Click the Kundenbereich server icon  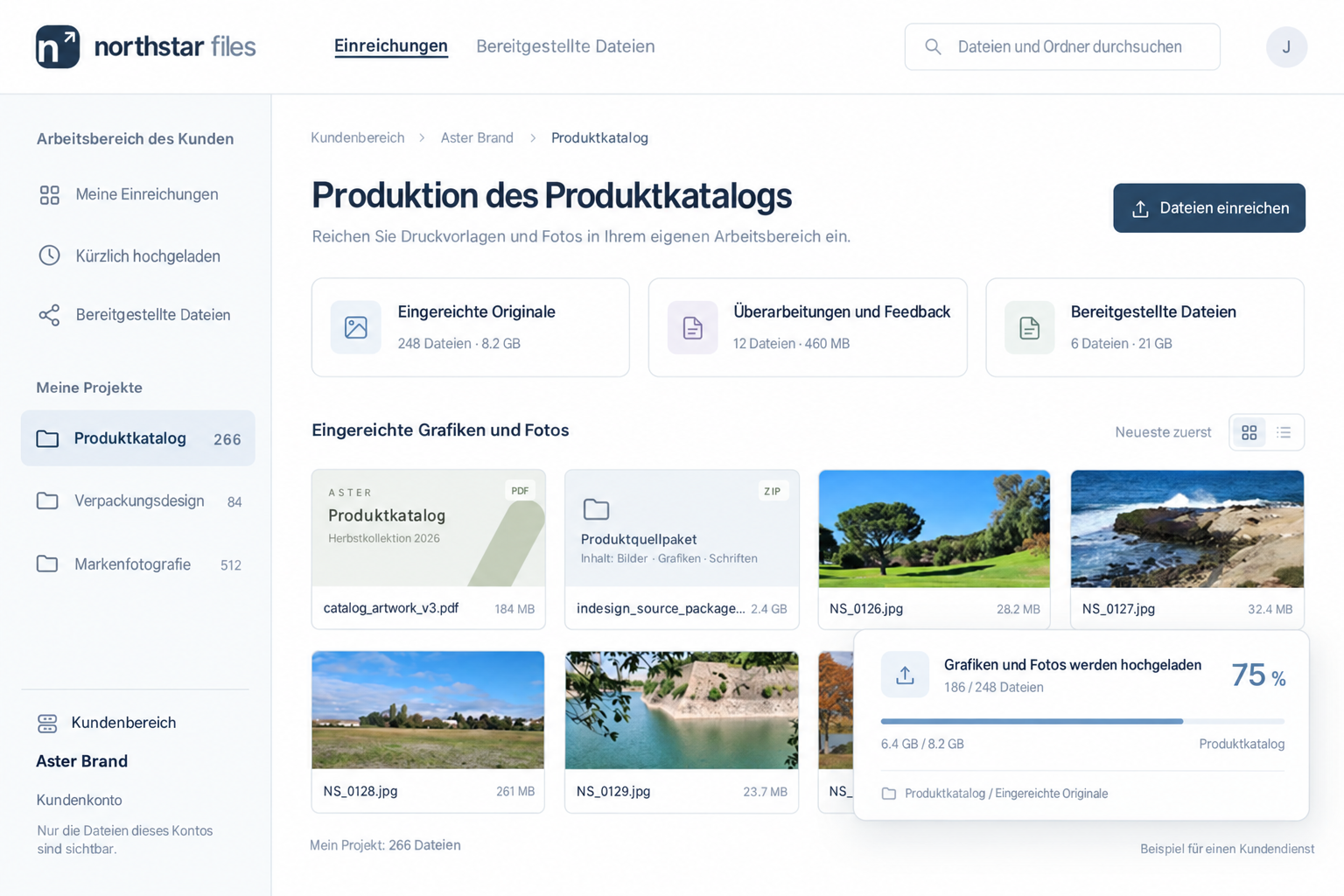pos(47,723)
